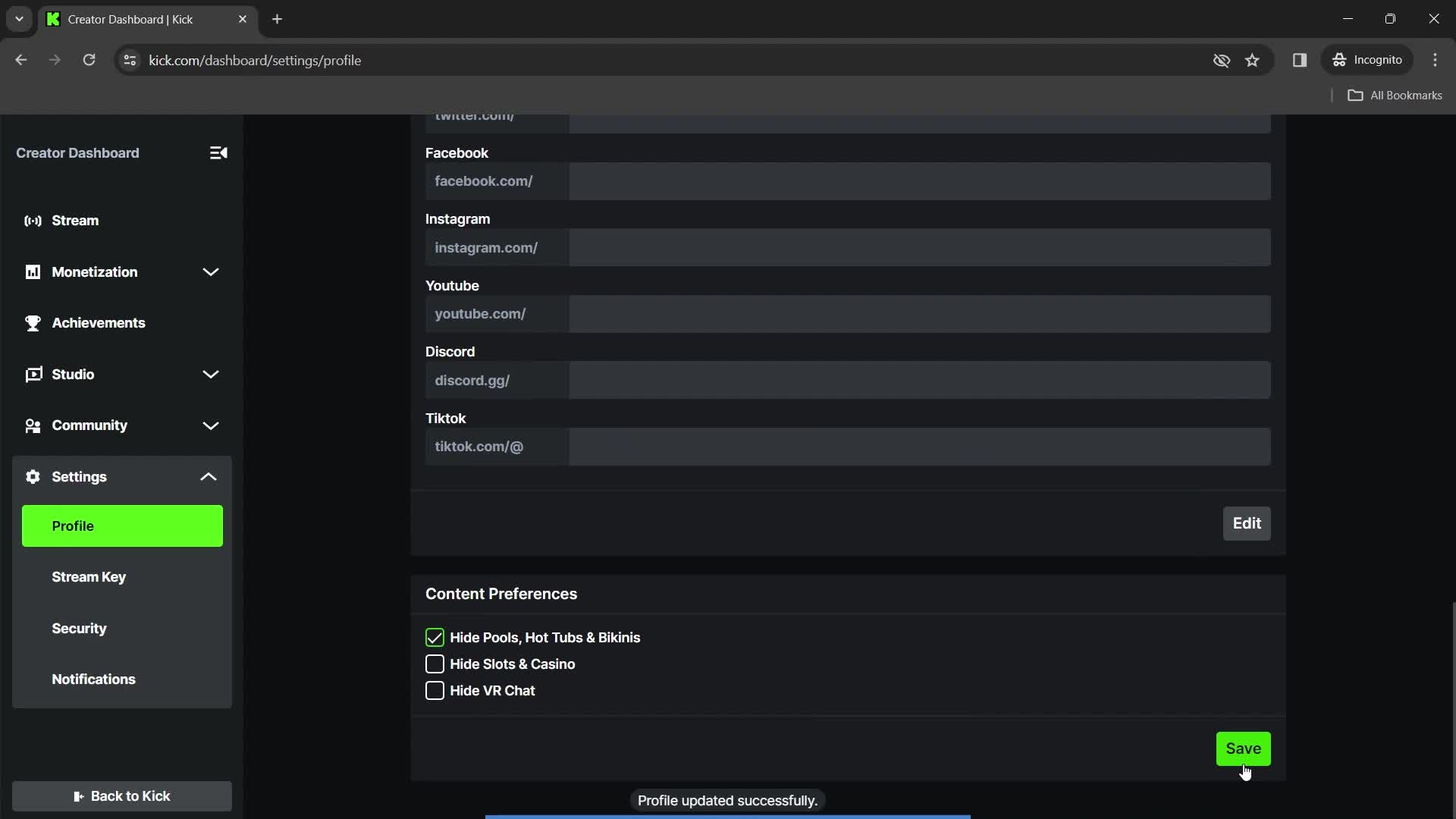Viewport: 1456px width, 819px height.
Task: Click the Save profile settings button
Action: [1243, 748]
